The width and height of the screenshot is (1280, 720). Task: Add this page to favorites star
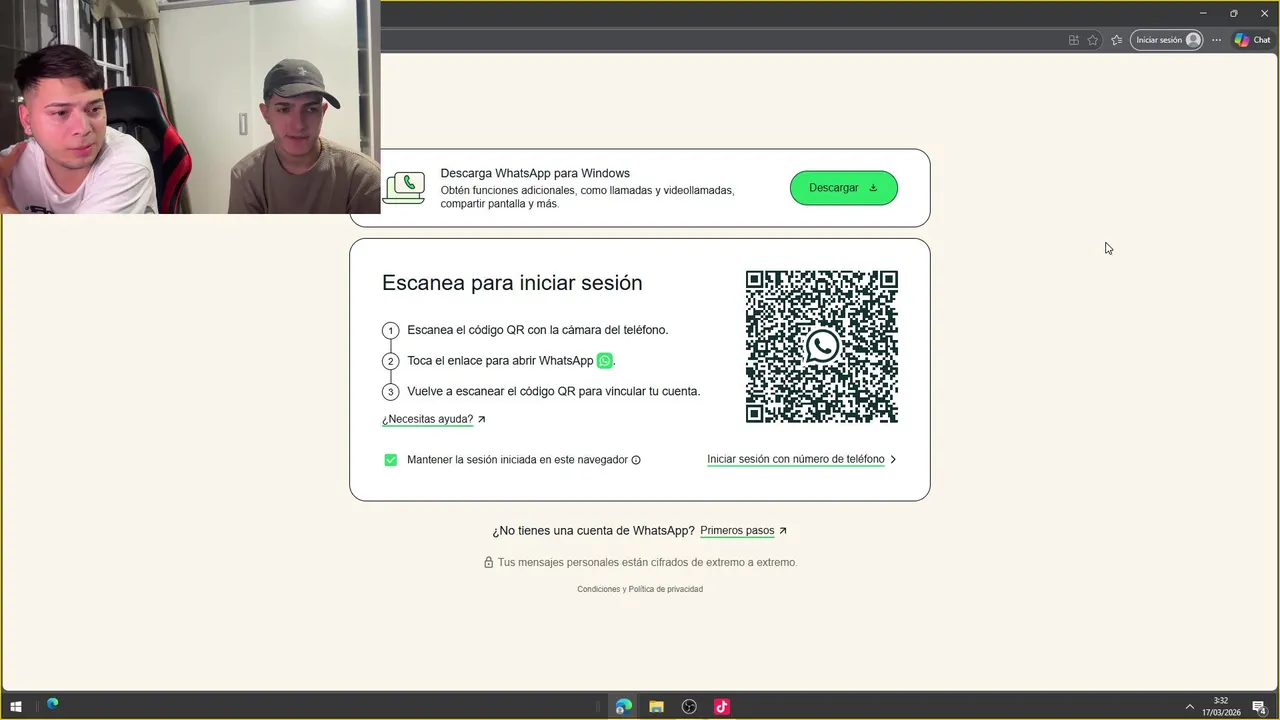[1093, 40]
